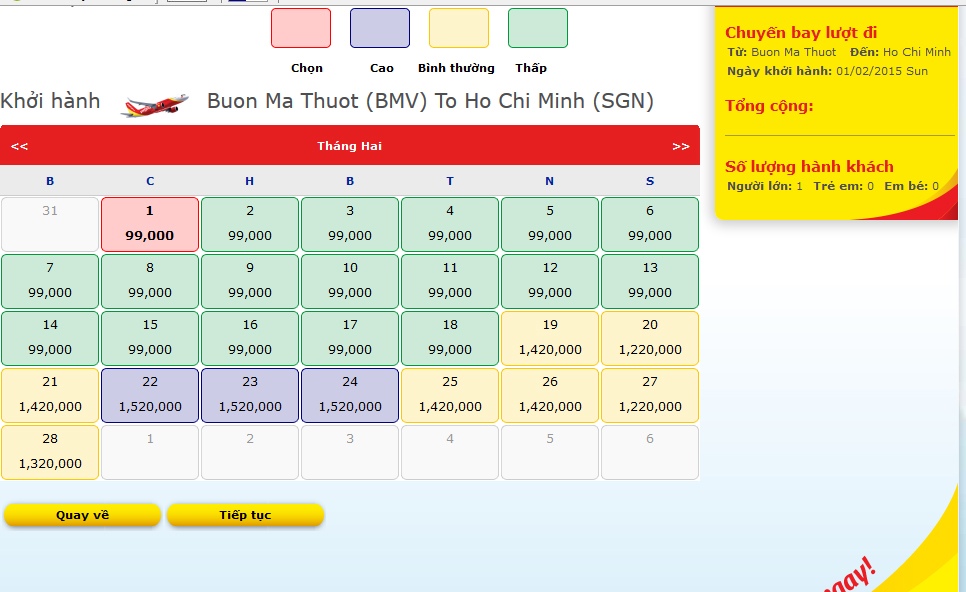The width and height of the screenshot is (966, 592).
Task: Select February 28 with fare 1,320,000
Action: [50, 452]
